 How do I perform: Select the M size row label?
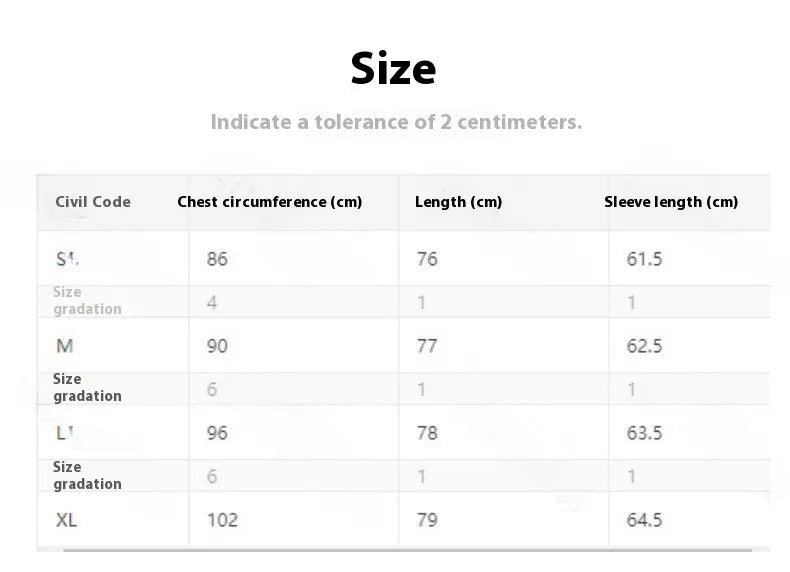[x=64, y=346]
